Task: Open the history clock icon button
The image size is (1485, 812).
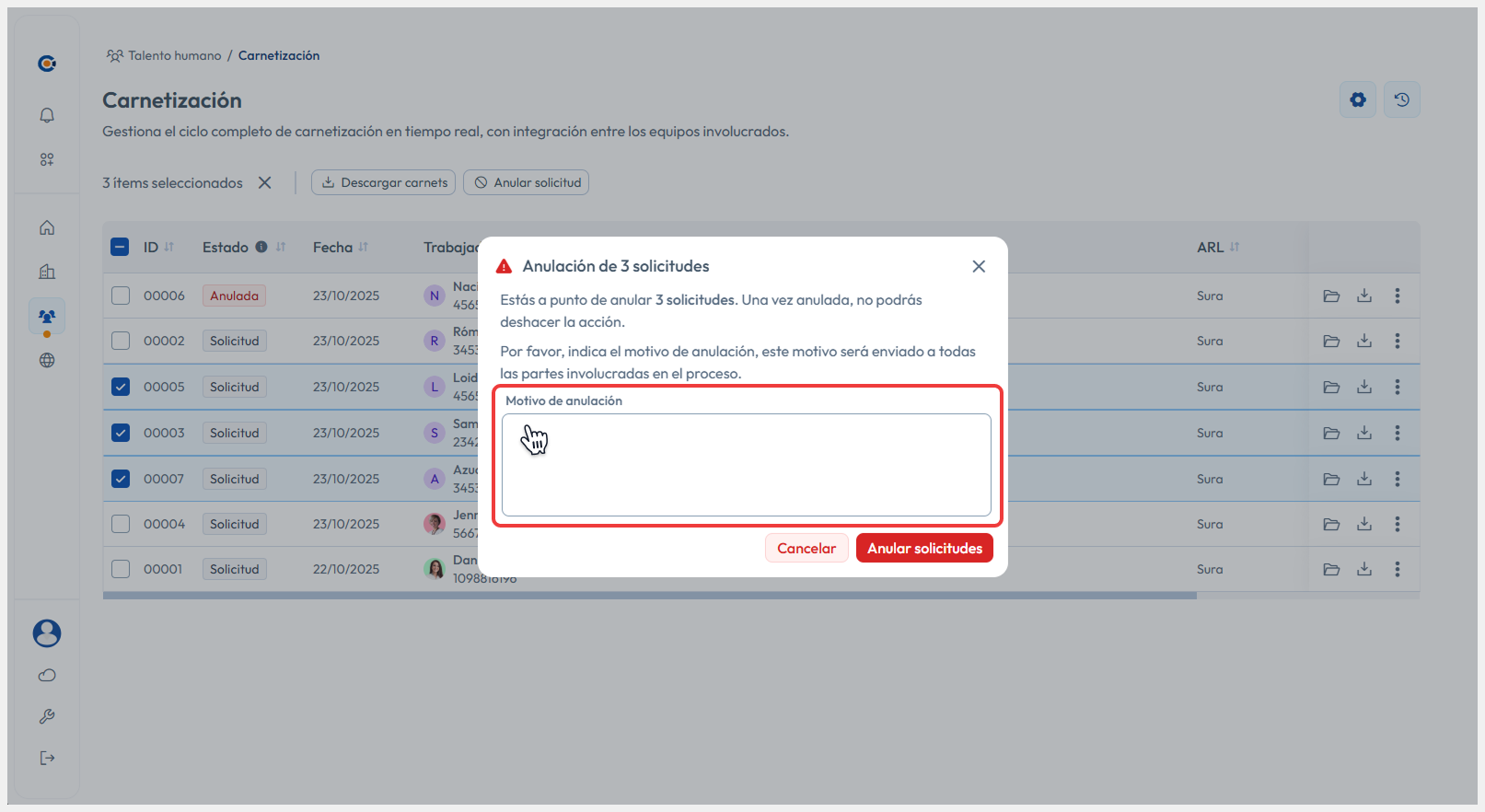Action: click(1401, 99)
